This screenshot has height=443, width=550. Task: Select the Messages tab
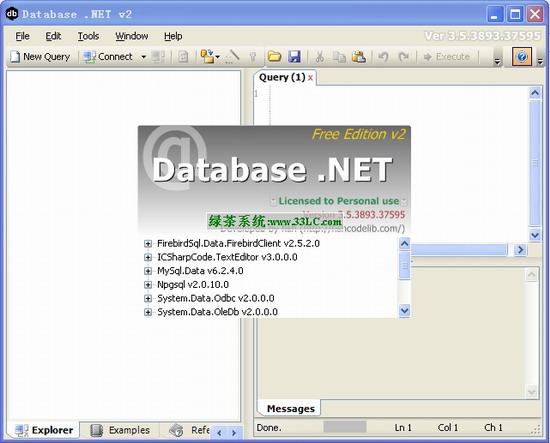290,409
